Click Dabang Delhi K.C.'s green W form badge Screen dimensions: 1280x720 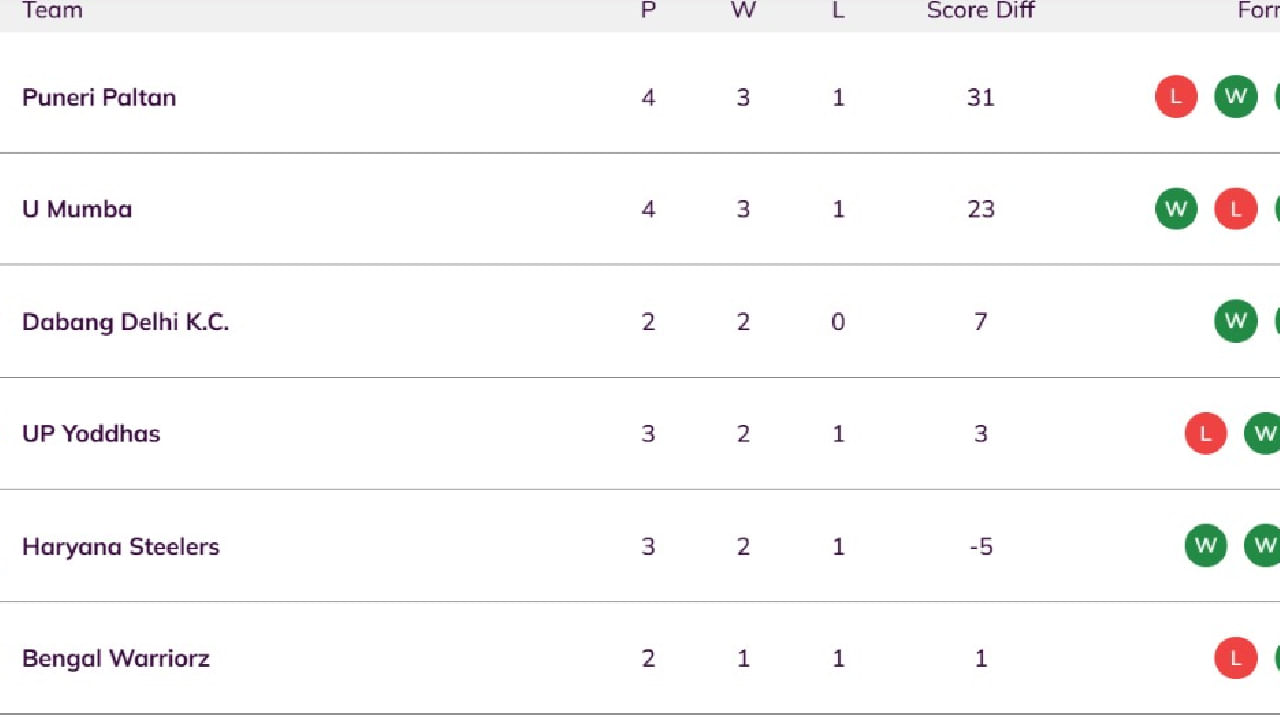1236,321
